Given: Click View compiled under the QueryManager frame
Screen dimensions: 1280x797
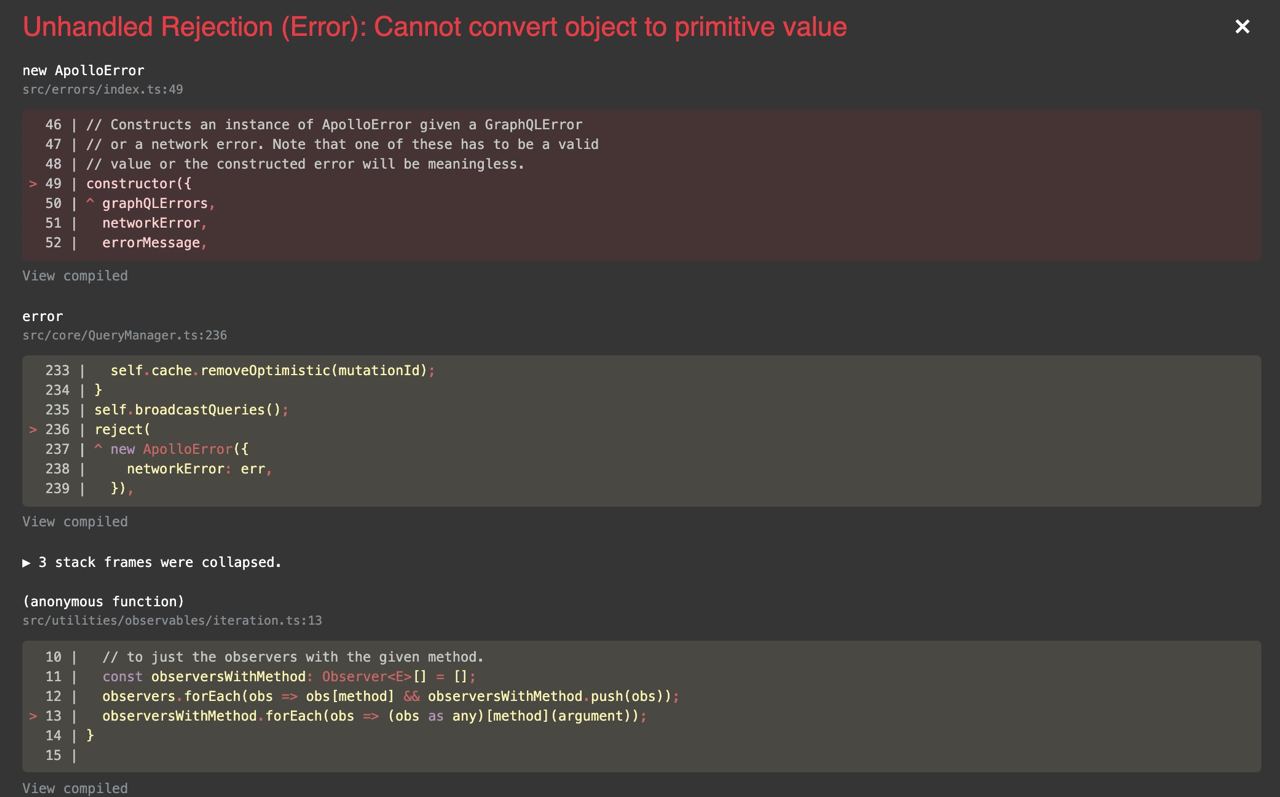Looking at the screenshot, I should pos(75,522).
